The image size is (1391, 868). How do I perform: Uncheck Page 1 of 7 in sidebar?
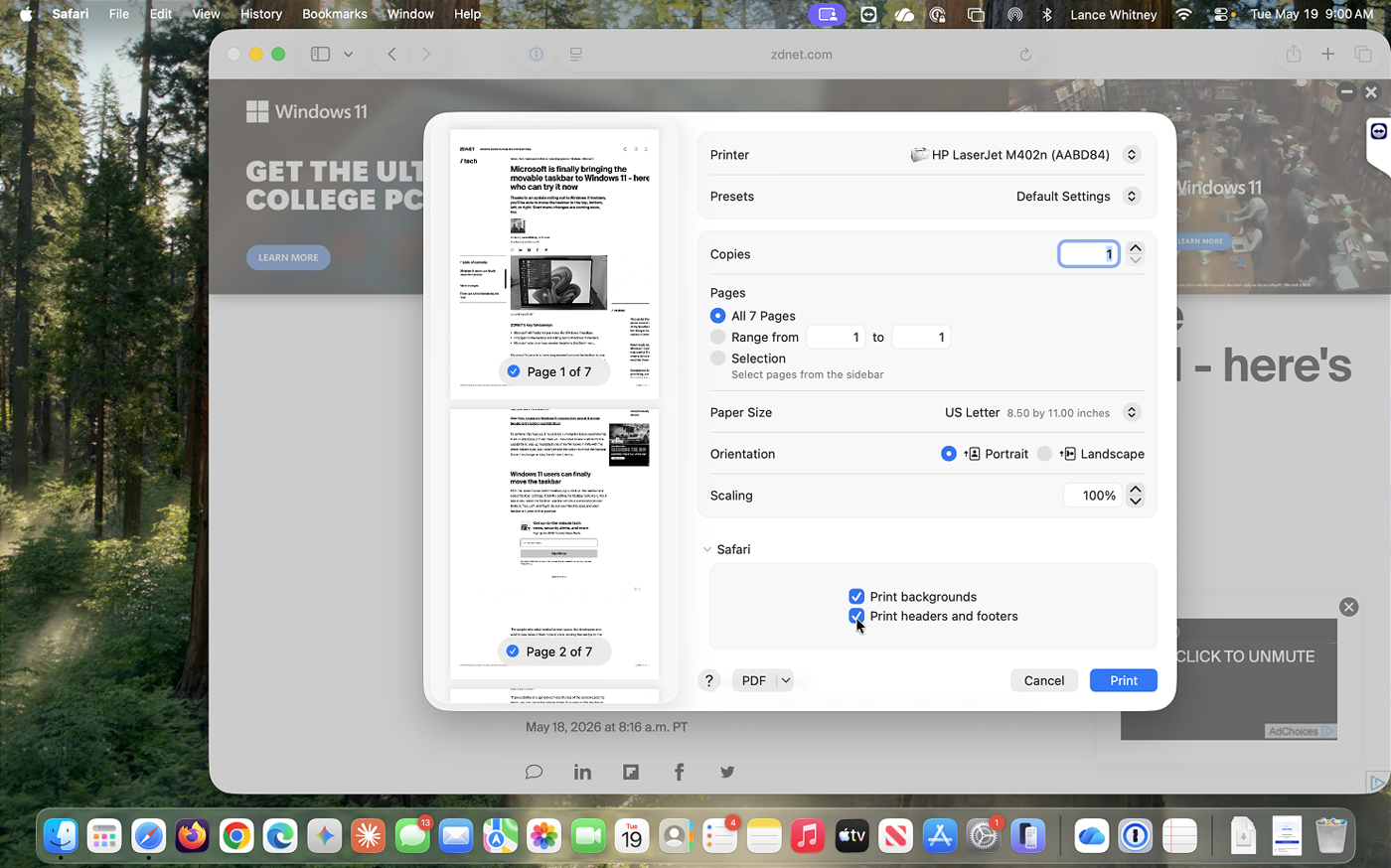coord(513,371)
